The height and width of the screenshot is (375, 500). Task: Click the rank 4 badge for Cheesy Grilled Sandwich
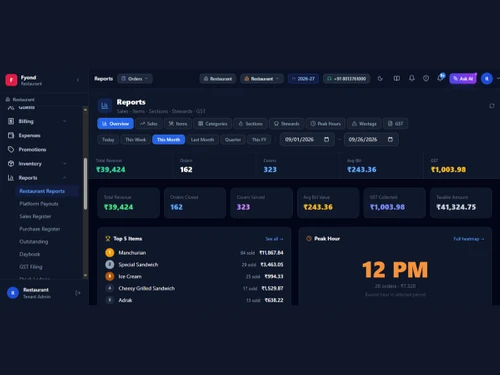tap(110, 288)
